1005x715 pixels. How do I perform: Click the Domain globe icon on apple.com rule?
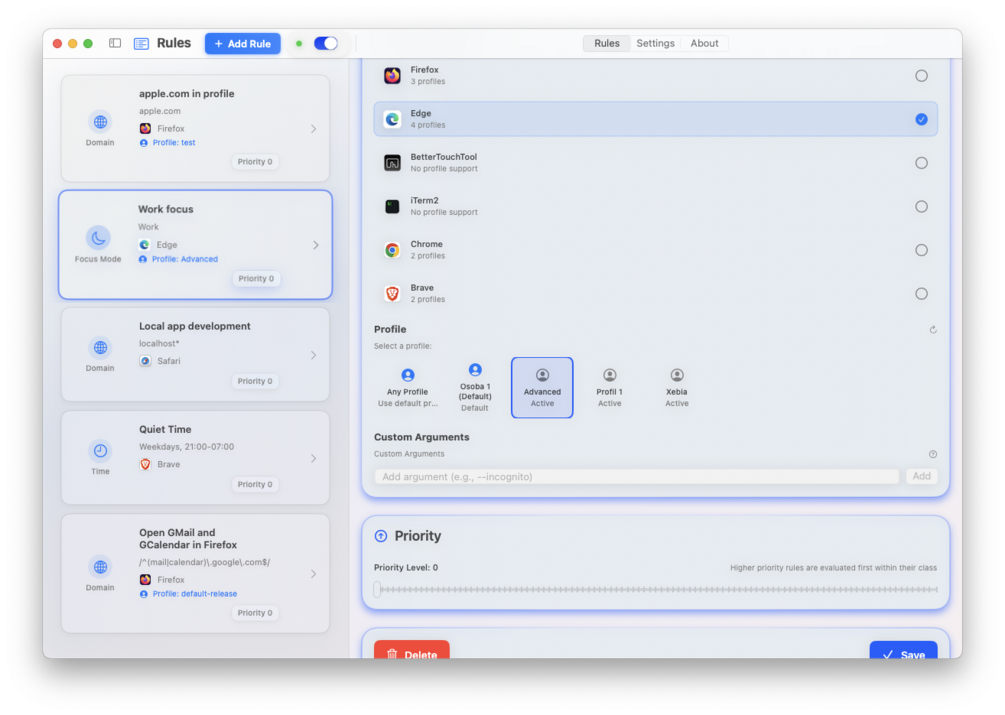100,121
